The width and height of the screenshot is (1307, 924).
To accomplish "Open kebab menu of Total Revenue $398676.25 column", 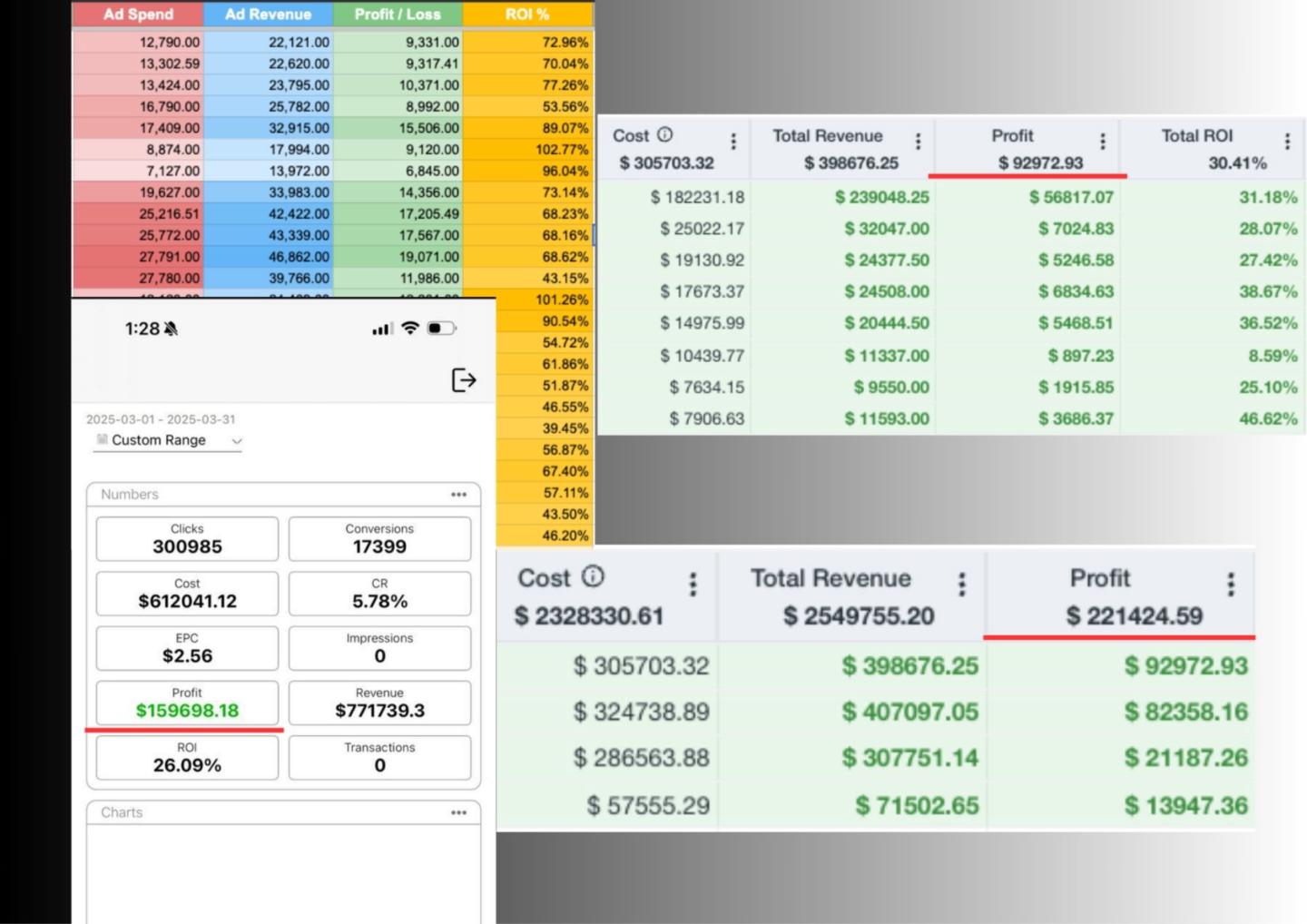I will 918,141.
